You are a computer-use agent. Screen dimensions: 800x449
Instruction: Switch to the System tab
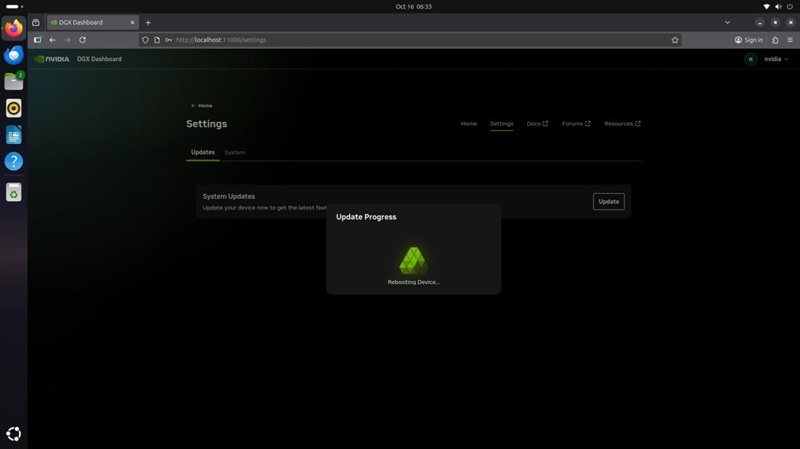[235, 152]
